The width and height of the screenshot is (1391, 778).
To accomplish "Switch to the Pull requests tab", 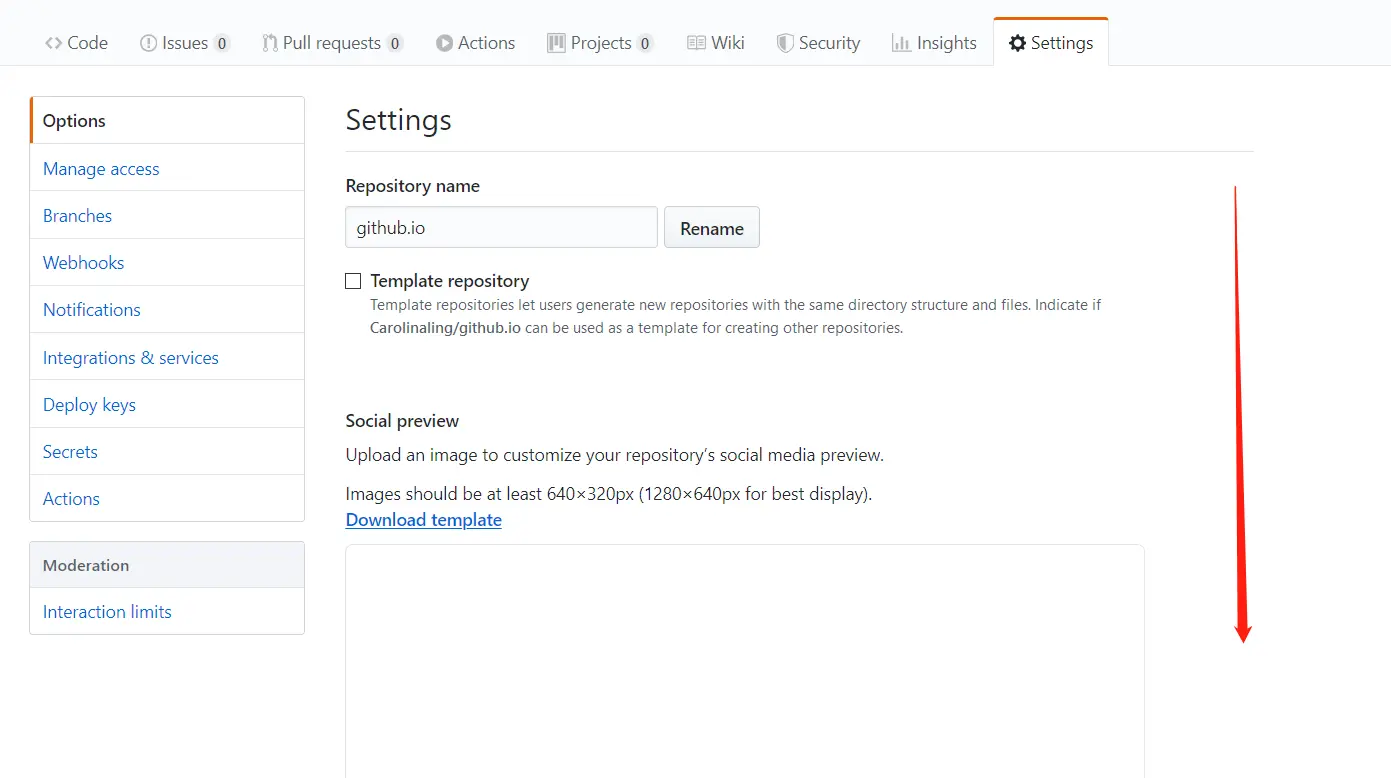I will click(x=332, y=43).
